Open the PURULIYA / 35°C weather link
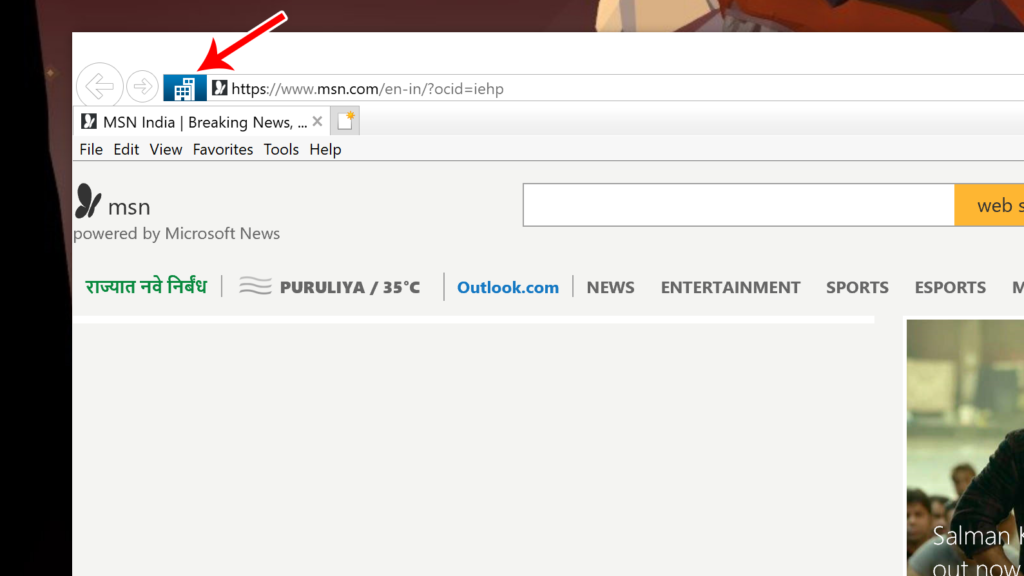Image resolution: width=1024 pixels, height=576 pixels. 350,287
